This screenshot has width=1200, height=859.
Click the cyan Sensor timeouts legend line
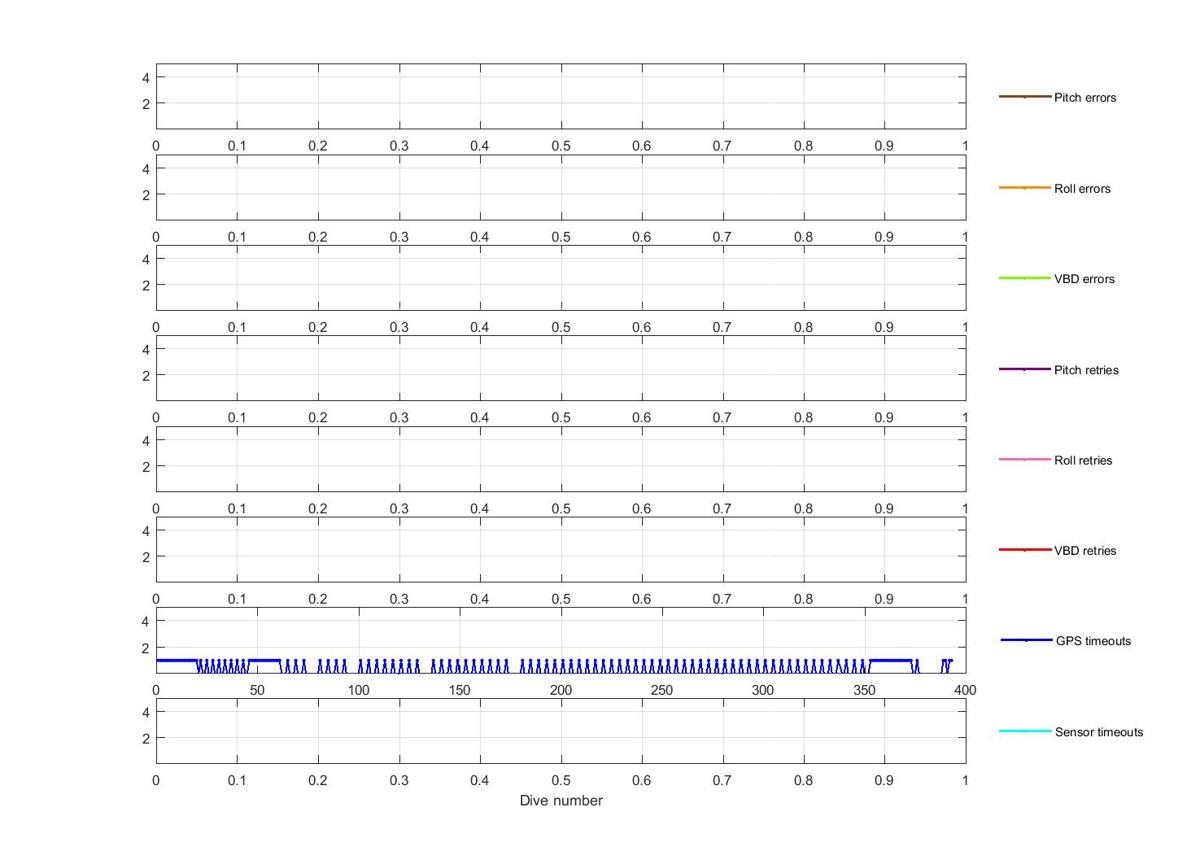tap(1025, 731)
